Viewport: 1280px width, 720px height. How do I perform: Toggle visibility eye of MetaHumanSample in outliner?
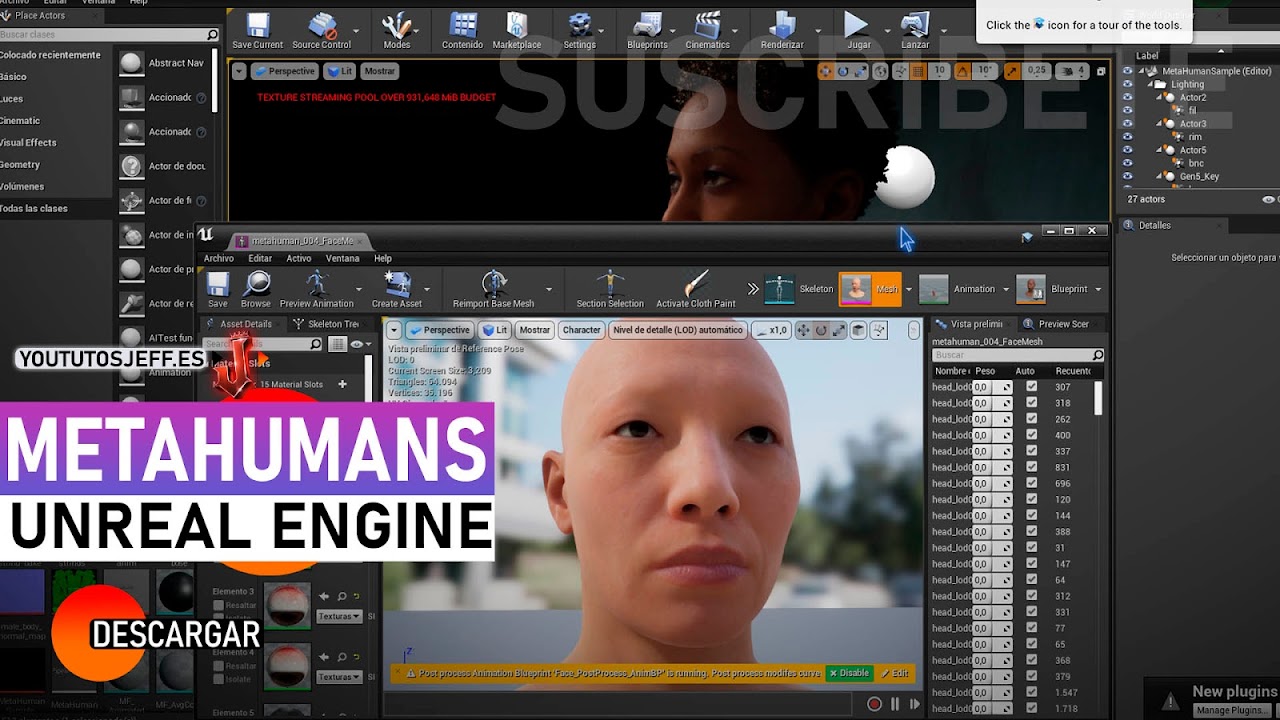(x=1128, y=71)
